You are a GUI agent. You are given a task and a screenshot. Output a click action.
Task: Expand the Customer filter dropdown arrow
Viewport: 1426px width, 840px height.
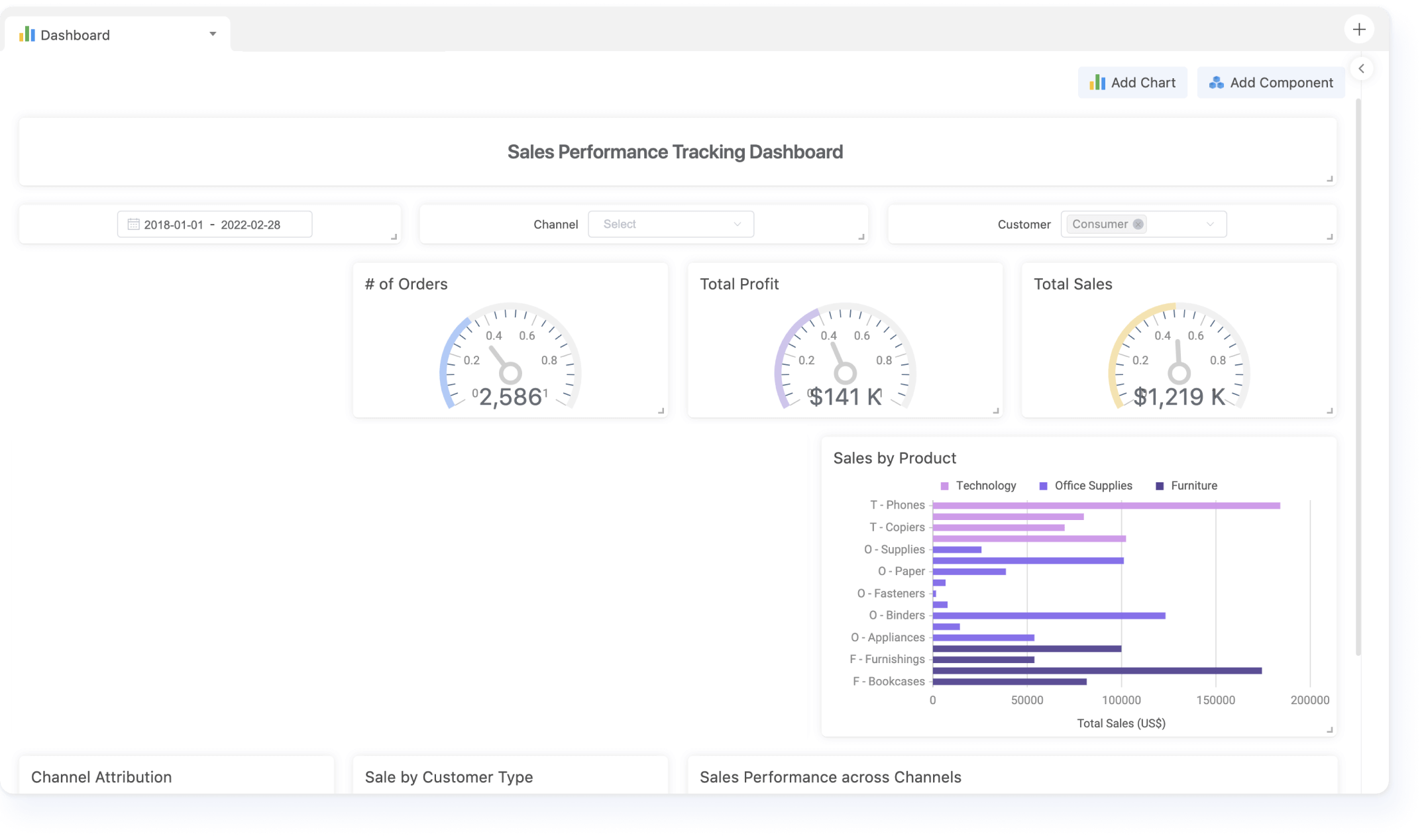point(1210,225)
